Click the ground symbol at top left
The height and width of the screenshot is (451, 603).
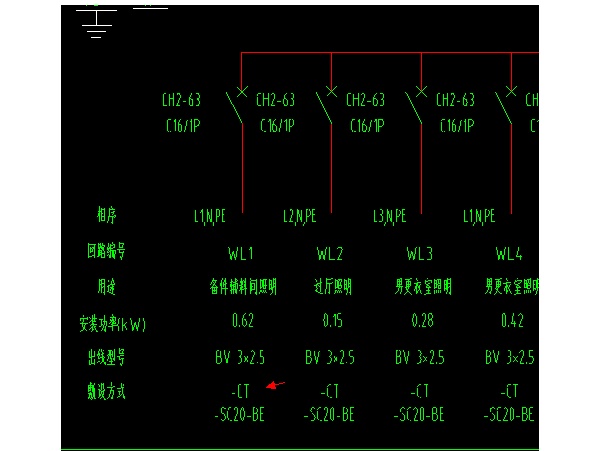(x=95, y=22)
